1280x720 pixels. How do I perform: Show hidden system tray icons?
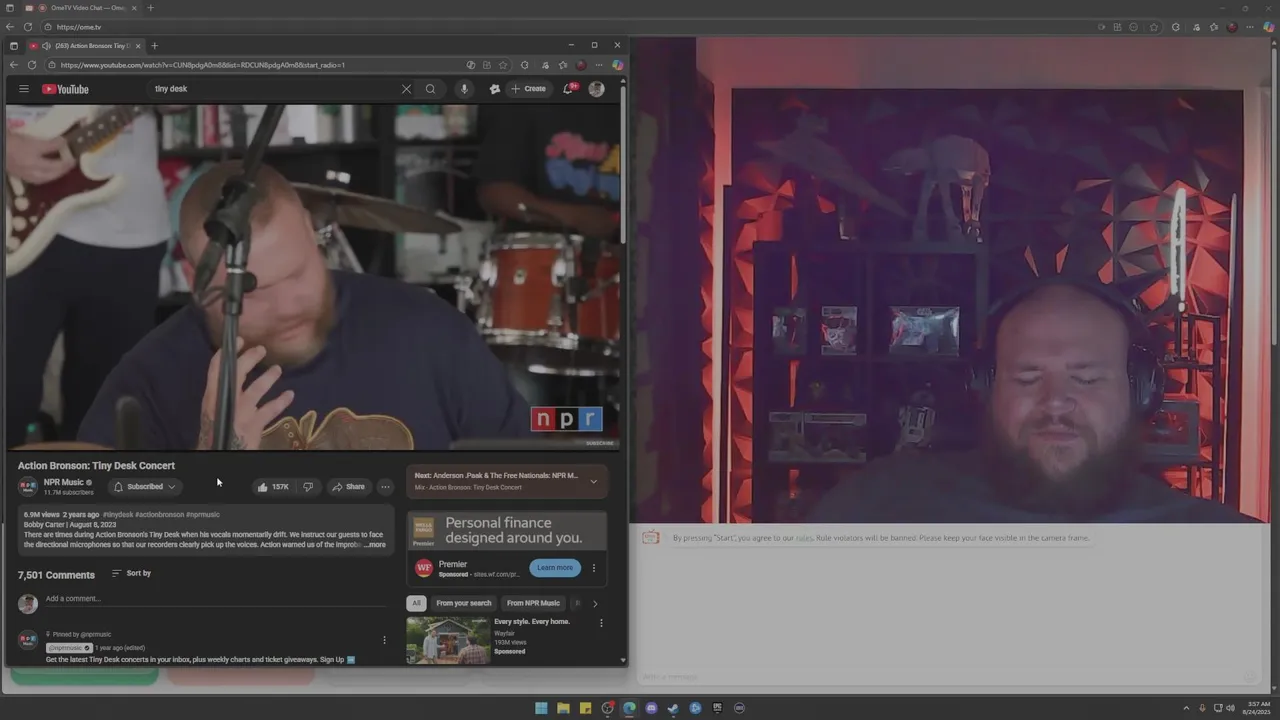(1186, 708)
